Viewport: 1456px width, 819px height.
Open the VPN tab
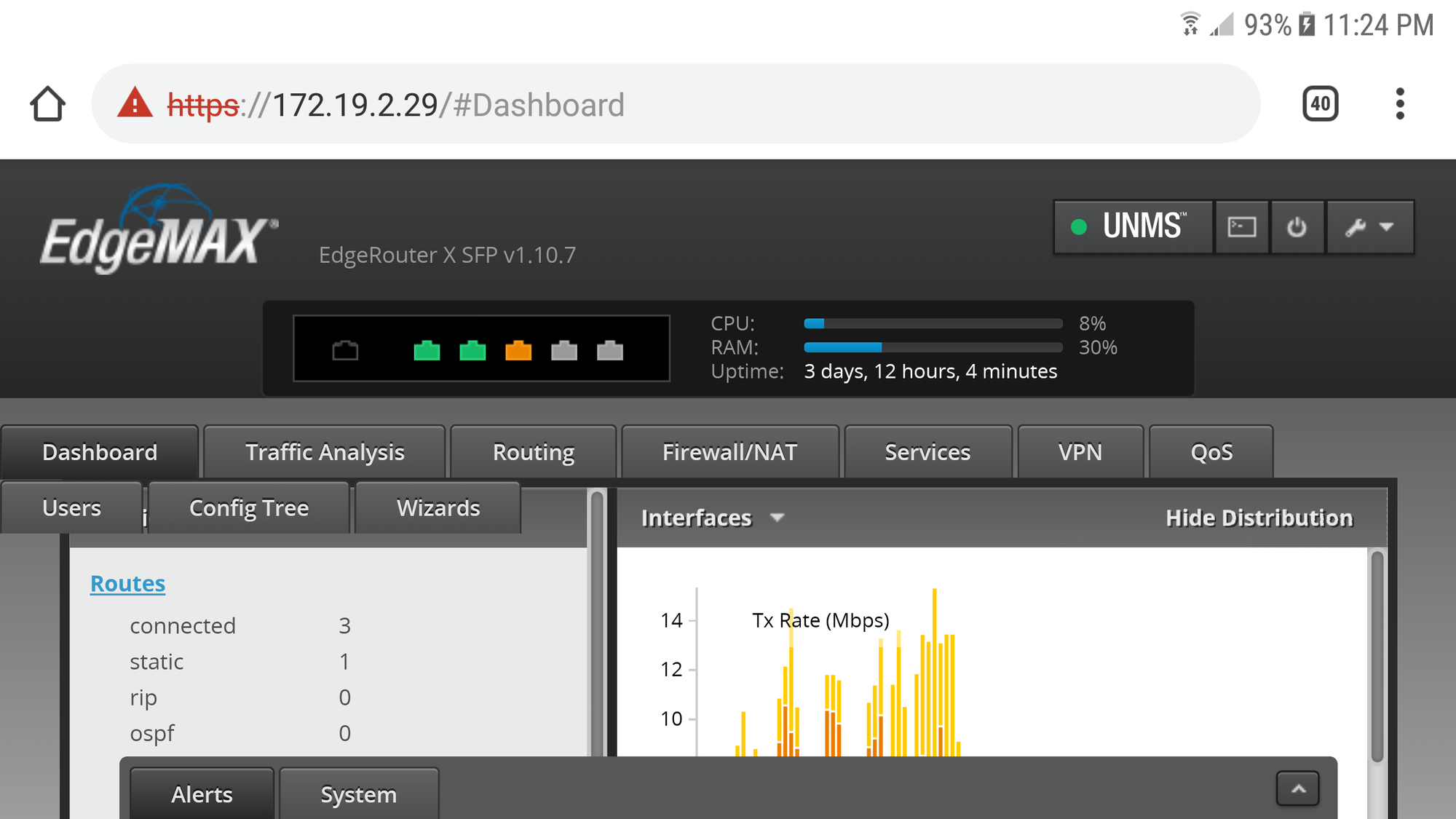pos(1080,452)
